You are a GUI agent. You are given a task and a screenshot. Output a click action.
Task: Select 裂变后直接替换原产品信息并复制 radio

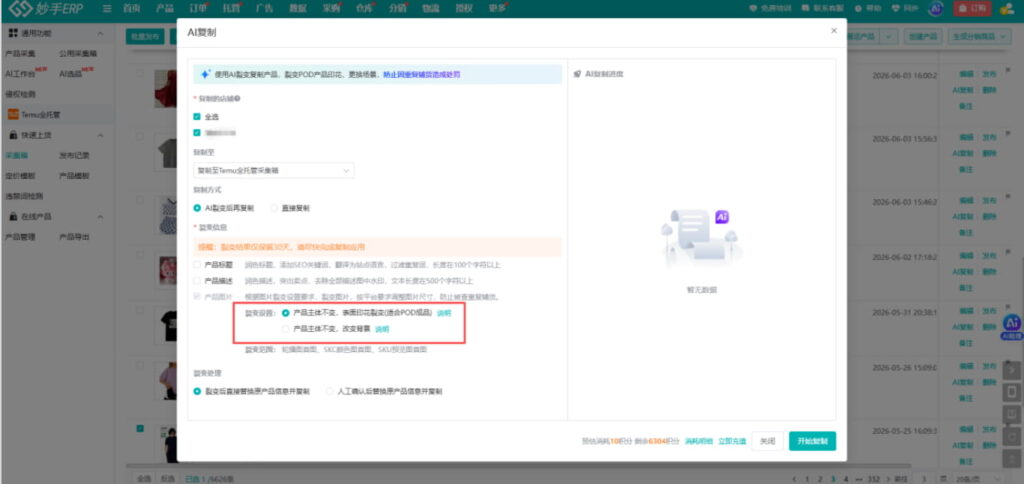coord(197,391)
